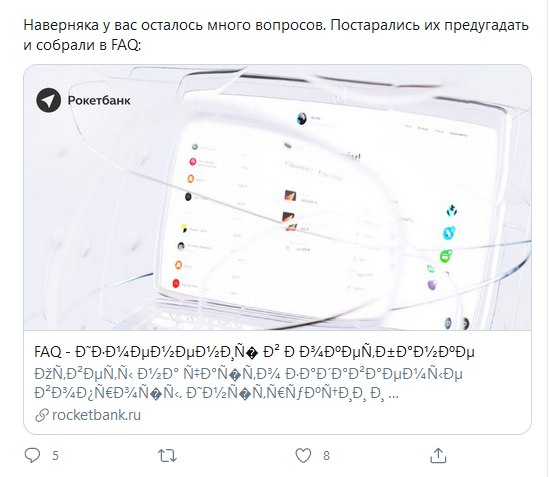Viewport: 549px width, 477px height.
Task: Click the garbled card description text
Action: pyautogui.click(x=249, y=383)
